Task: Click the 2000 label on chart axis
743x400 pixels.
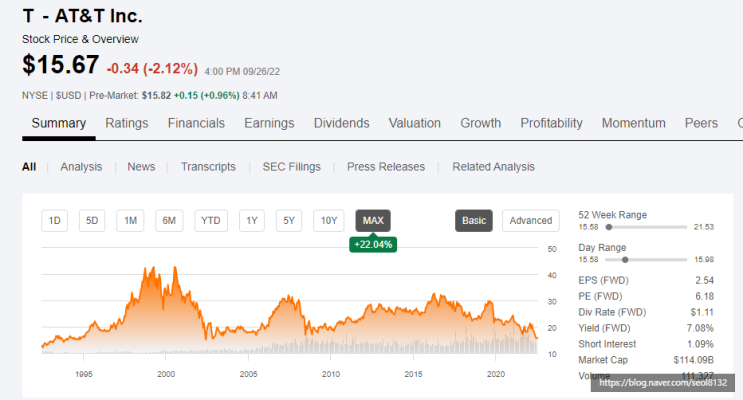Action: 166,374
